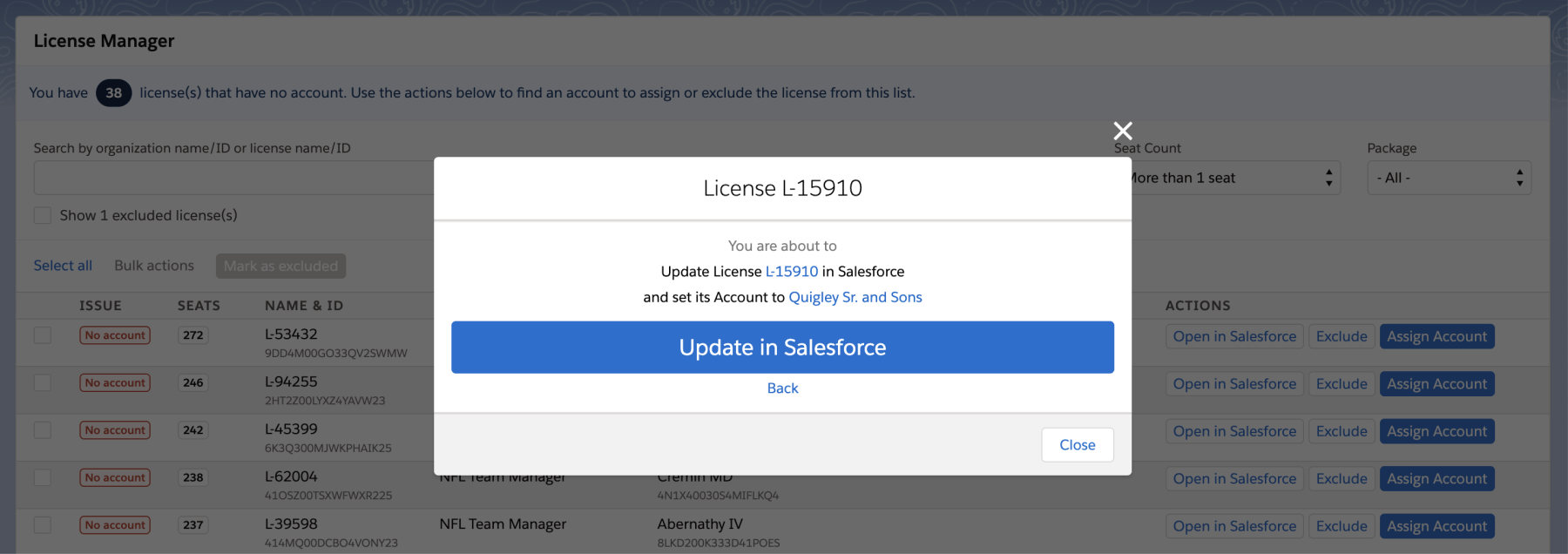Check the row checkbox for L-39598
This screenshot has height=554, width=1568.
coord(42,525)
